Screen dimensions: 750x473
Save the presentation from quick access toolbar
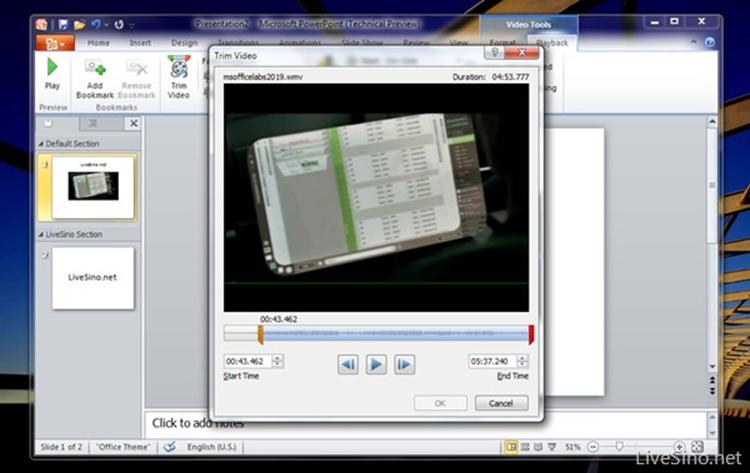click(x=63, y=24)
